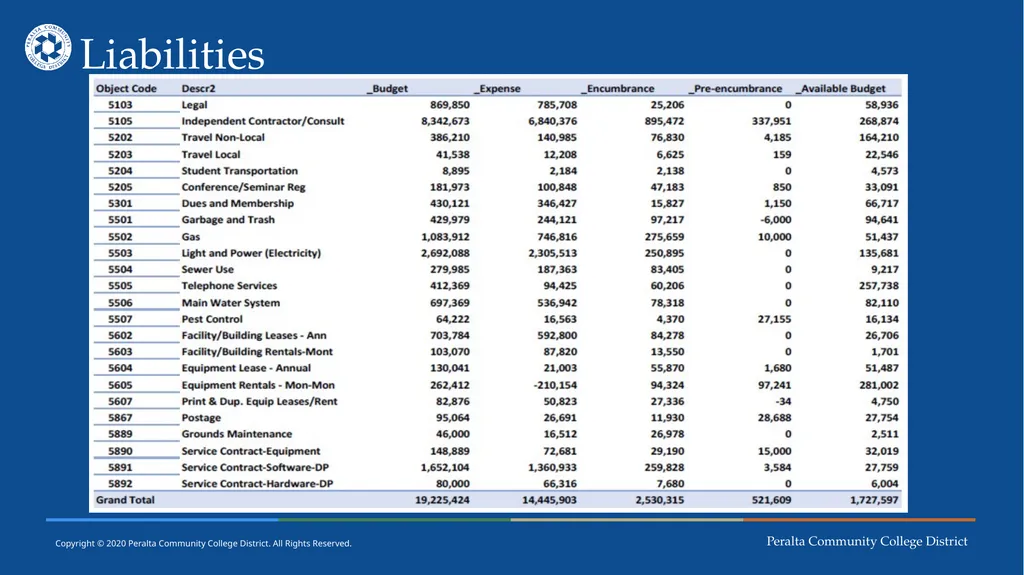Click grand total expense 14,445,903
This screenshot has height=575, width=1024.
coord(549,500)
